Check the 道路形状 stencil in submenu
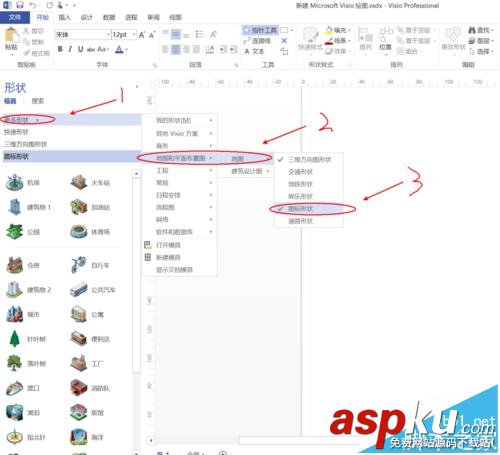This screenshot has width=500, height=455. [309, 221]
